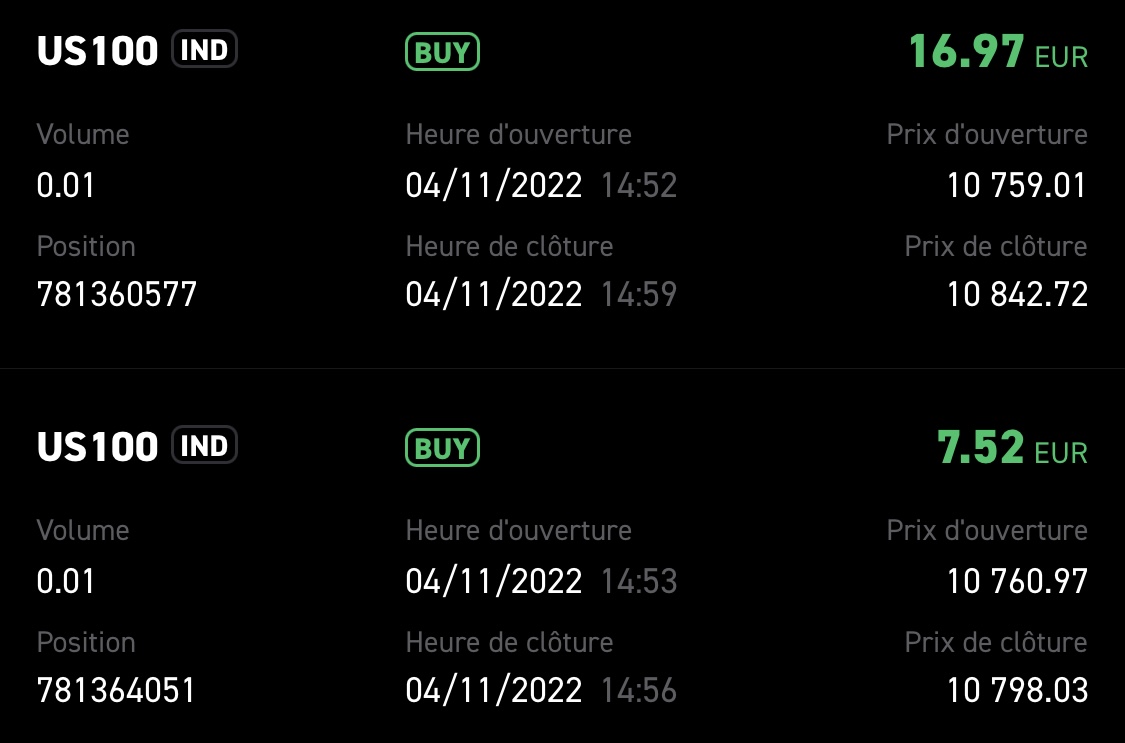Open the second US100 trade entry

pyautogui.click(x=98, y=447)
